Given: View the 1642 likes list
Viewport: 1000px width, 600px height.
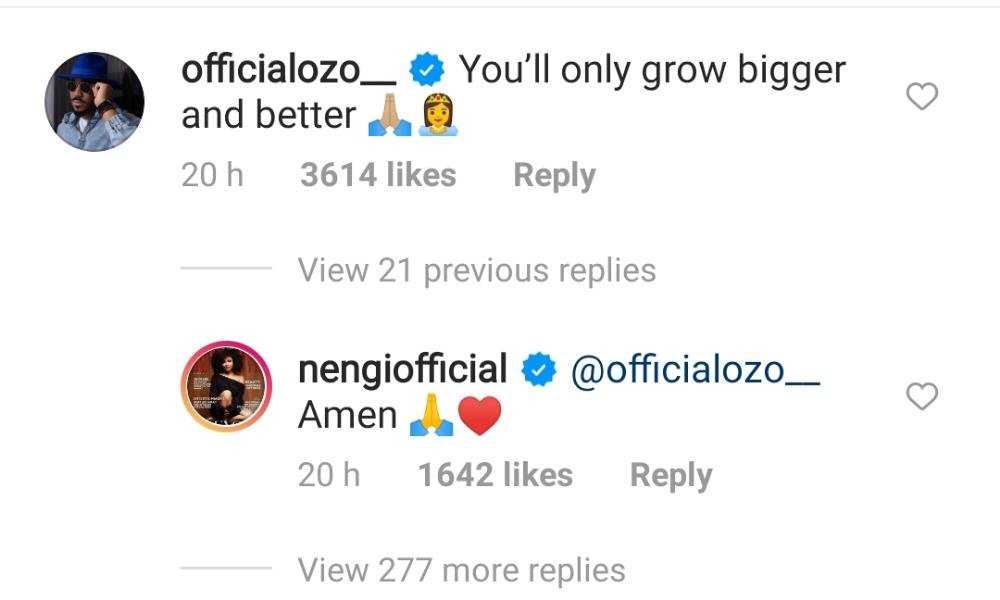Looking at the screenshot, I should click(495, 475).
